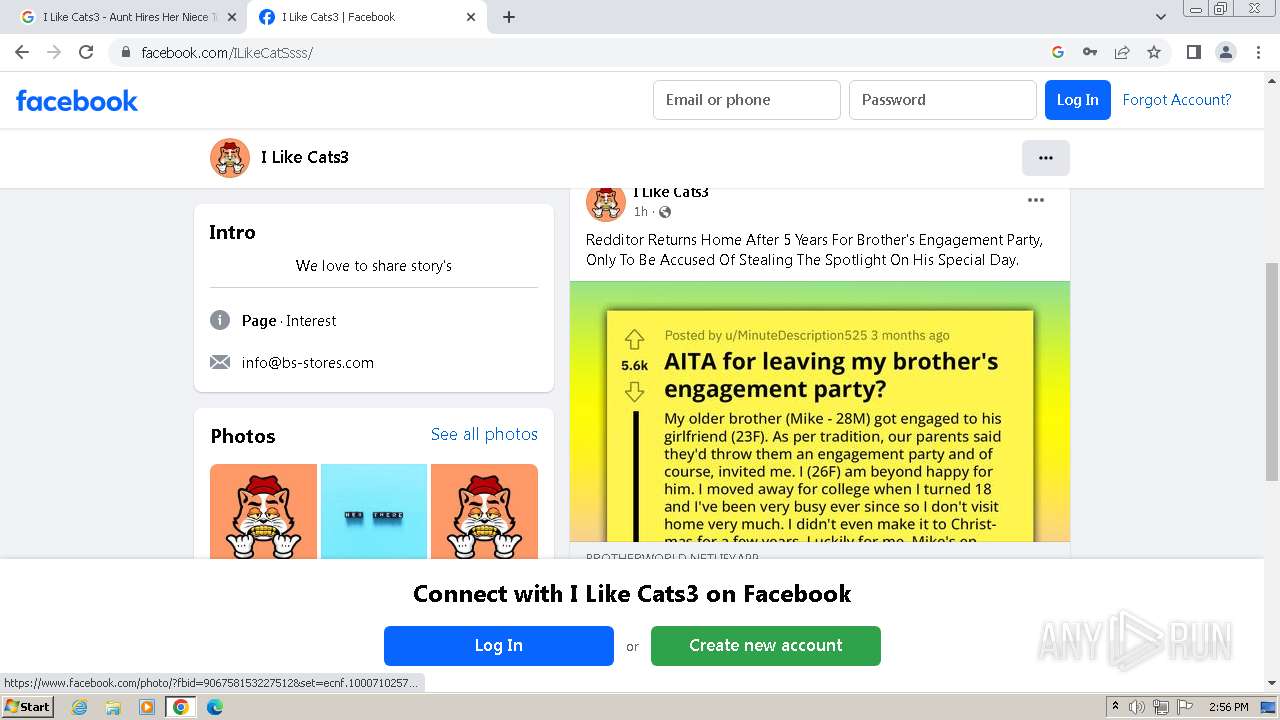
Task: Toggle the browser side panel icon
Action: 1193,52
